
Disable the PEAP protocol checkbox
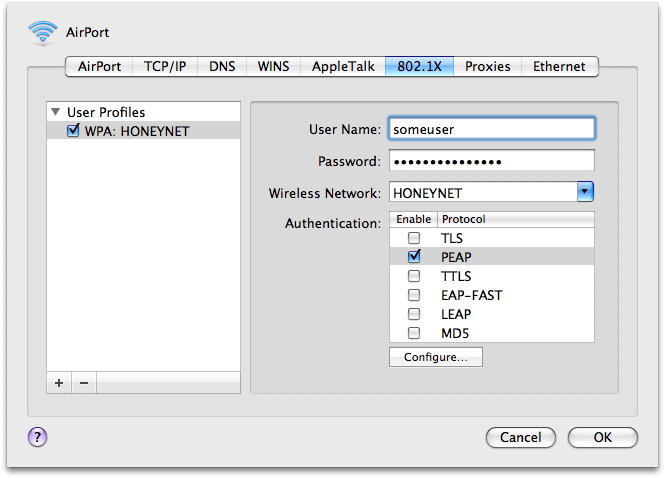click(x=414, y=256)
